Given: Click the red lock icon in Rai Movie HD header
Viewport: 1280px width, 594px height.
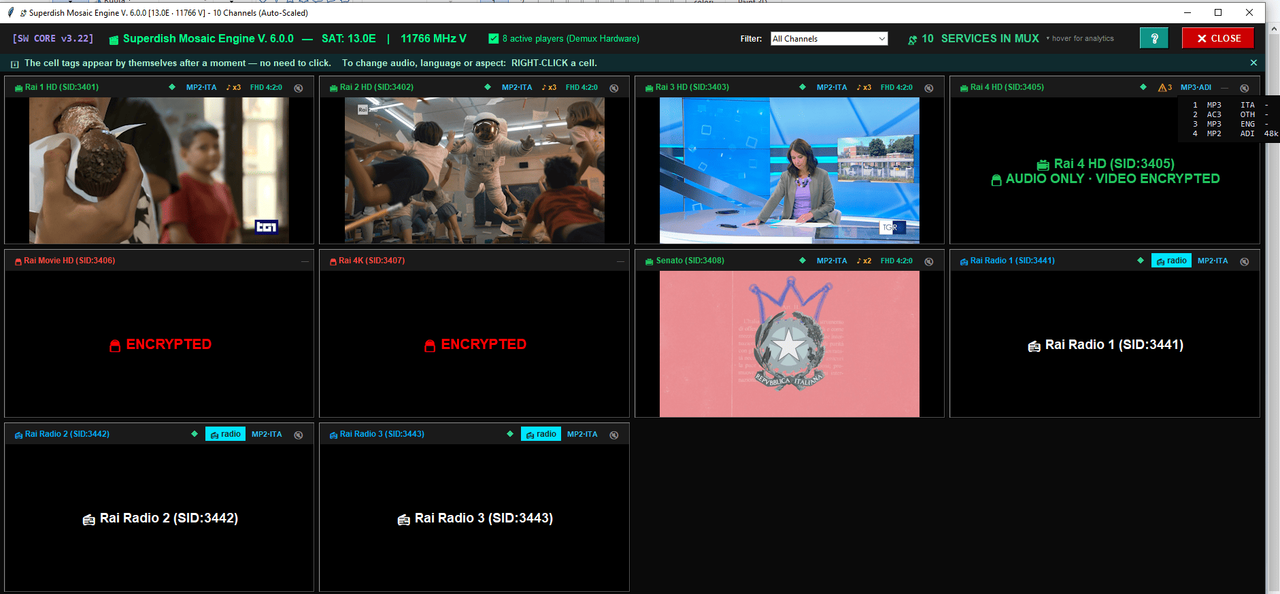Looking at the screenshot, I should click(x=17, y=261).
